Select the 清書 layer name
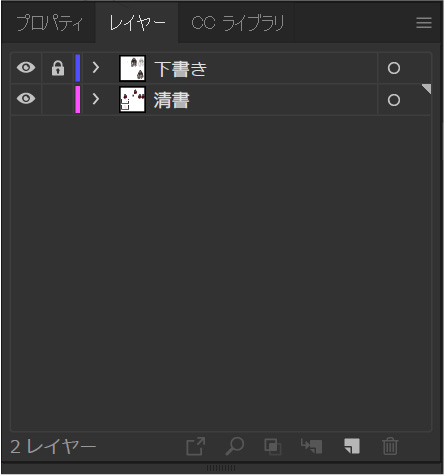 click(171, 100)
